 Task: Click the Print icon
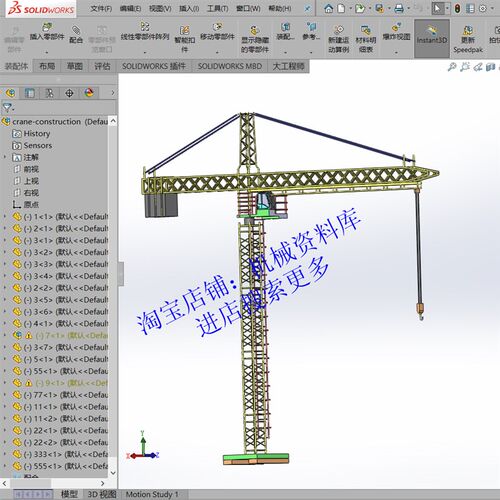399,9
